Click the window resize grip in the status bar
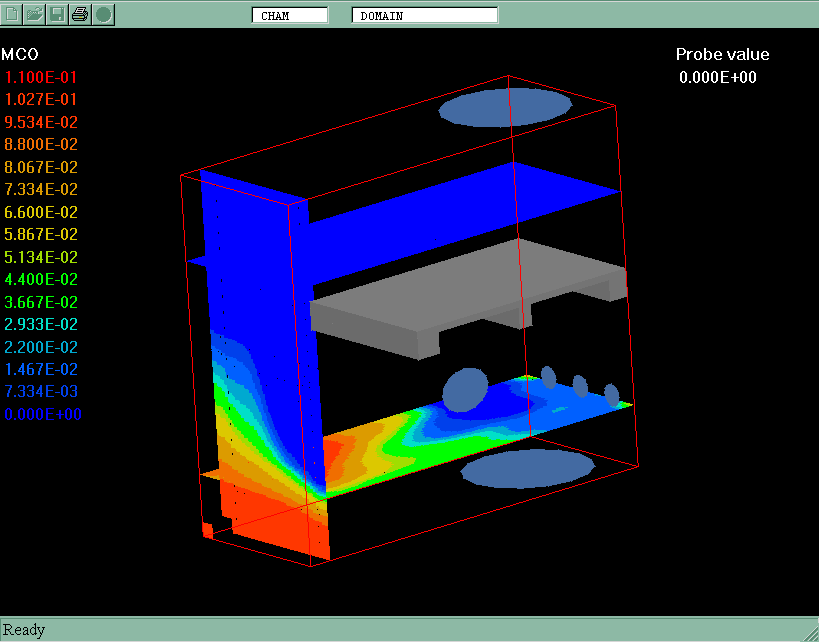This screenshot has width=819, height=642. (809, 632)
